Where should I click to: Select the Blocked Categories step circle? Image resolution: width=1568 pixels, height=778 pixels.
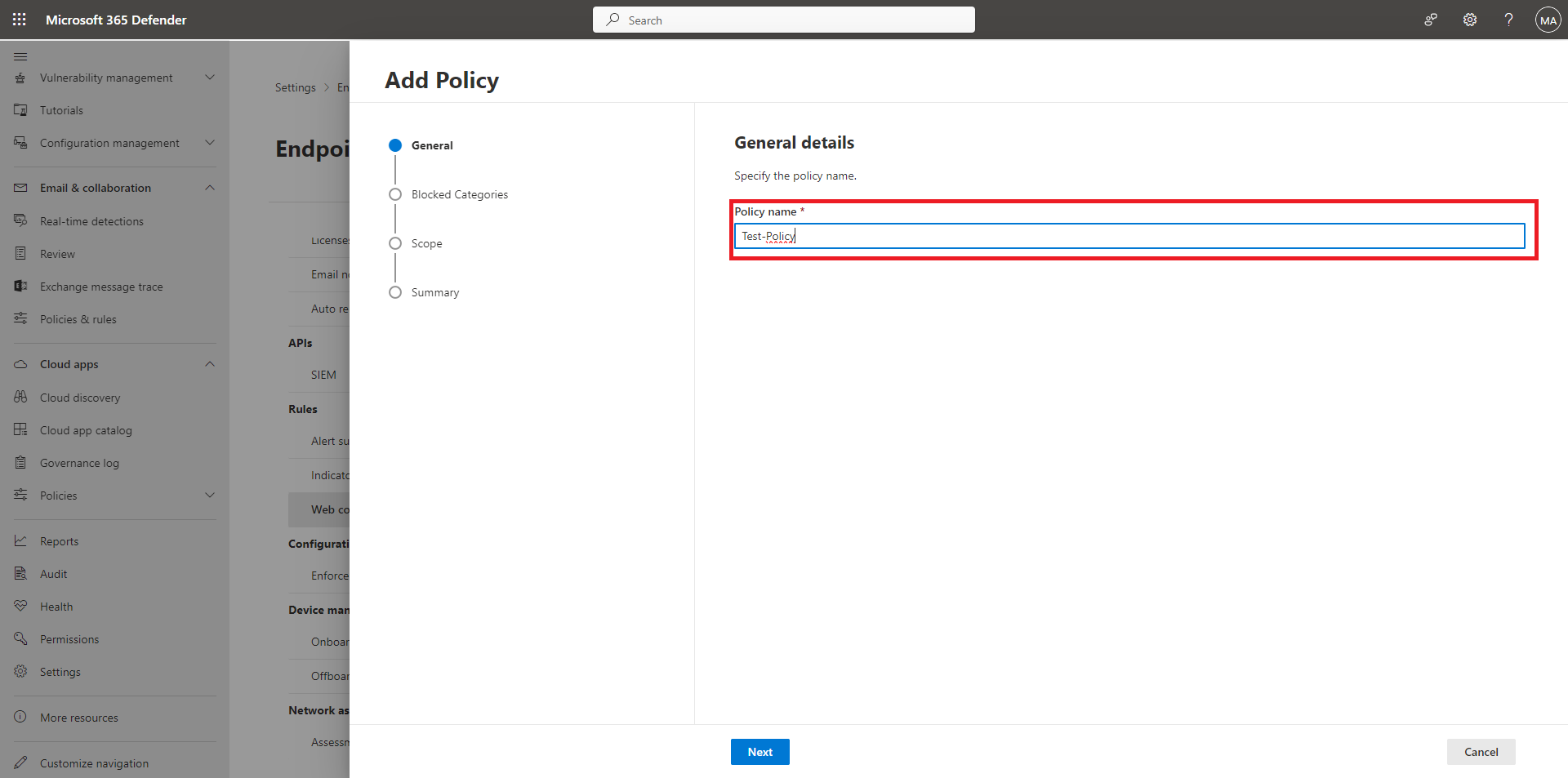(x=395, y=194)
